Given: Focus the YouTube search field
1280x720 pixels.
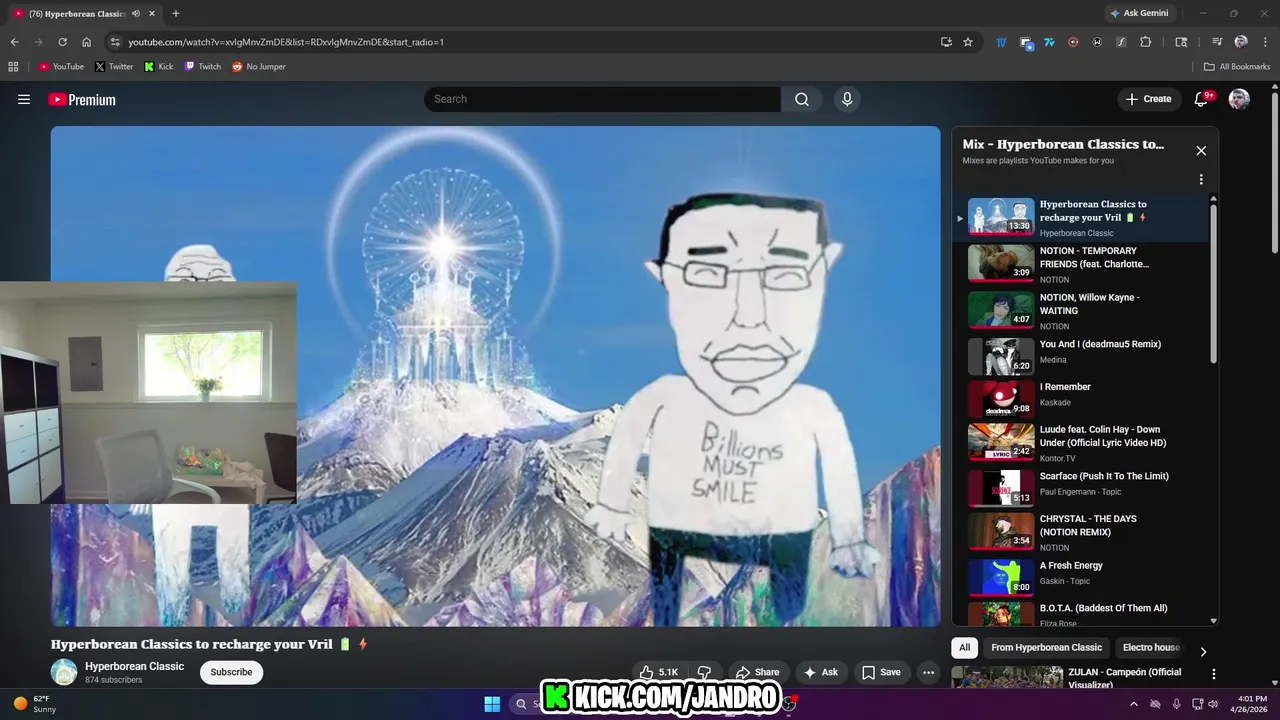Looking at the screenshot, I should (602, 99).
